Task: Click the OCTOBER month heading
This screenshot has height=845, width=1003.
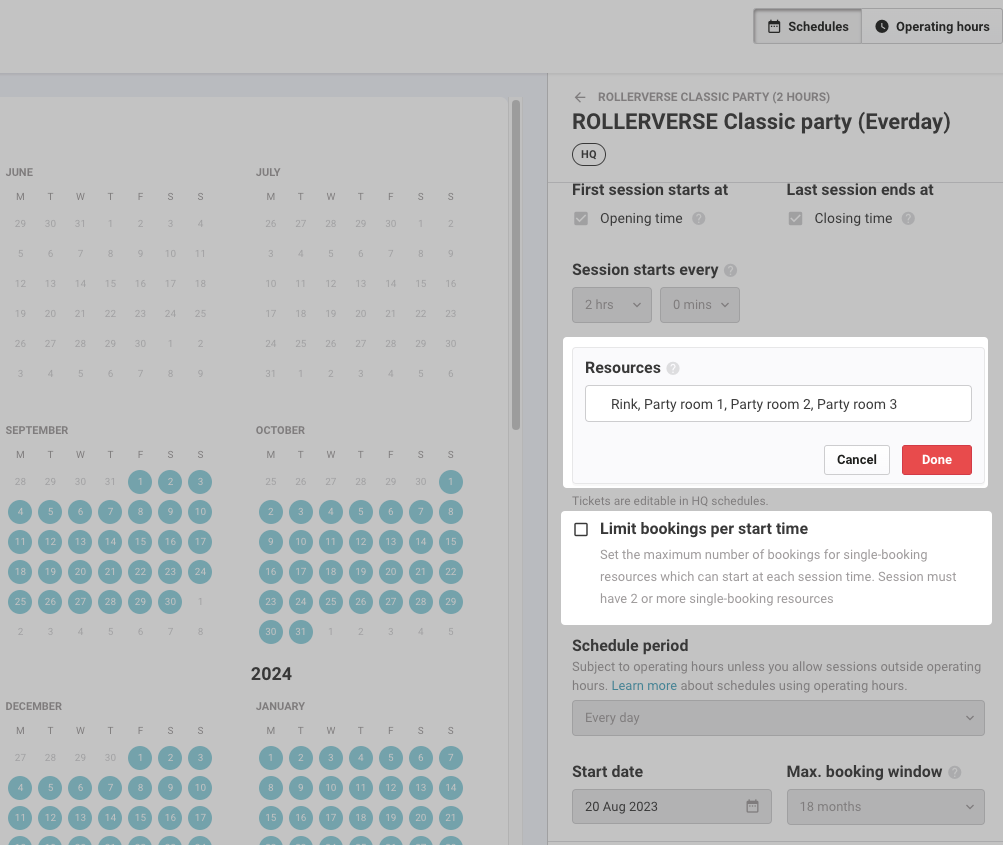Action: click(280, 430)
